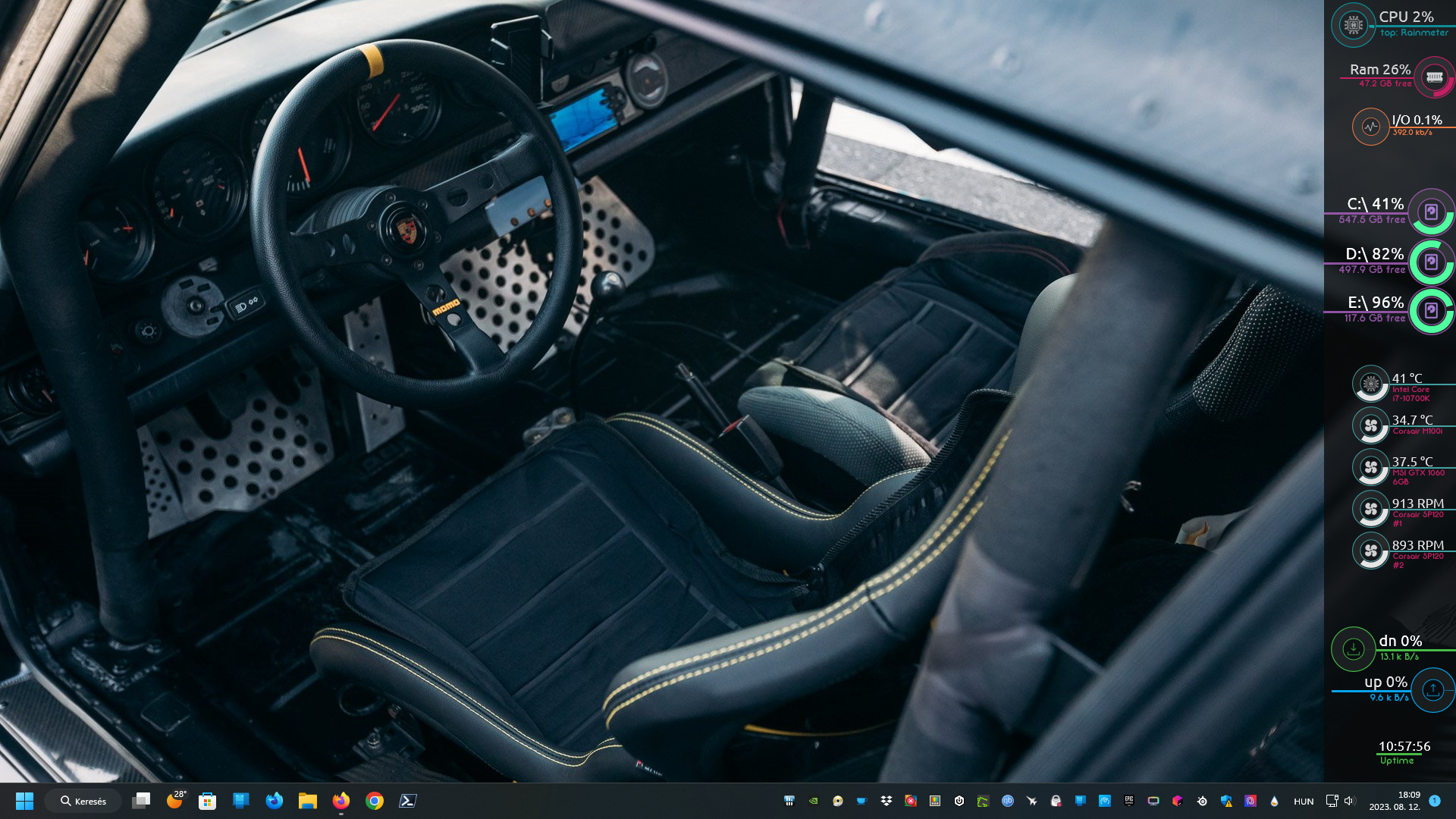Click the padlock tray icon

[1056, 801]
